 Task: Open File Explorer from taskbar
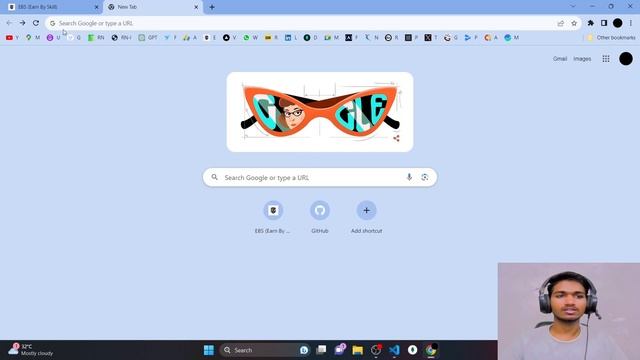tap(358, 350)
